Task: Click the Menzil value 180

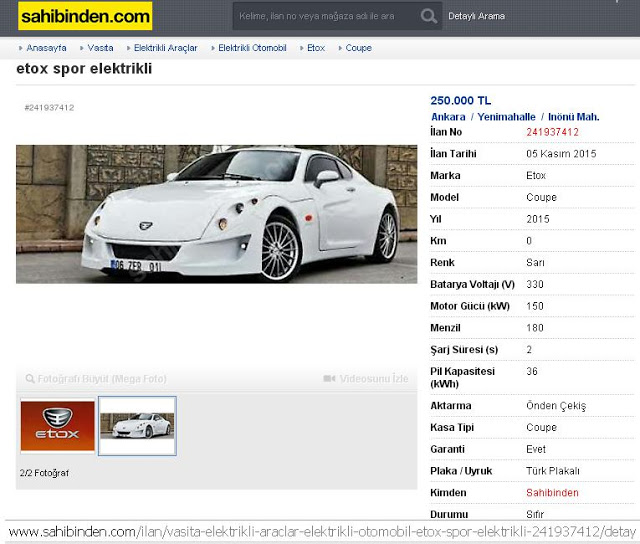Action: pyautogui.click(x=535, y=328)
